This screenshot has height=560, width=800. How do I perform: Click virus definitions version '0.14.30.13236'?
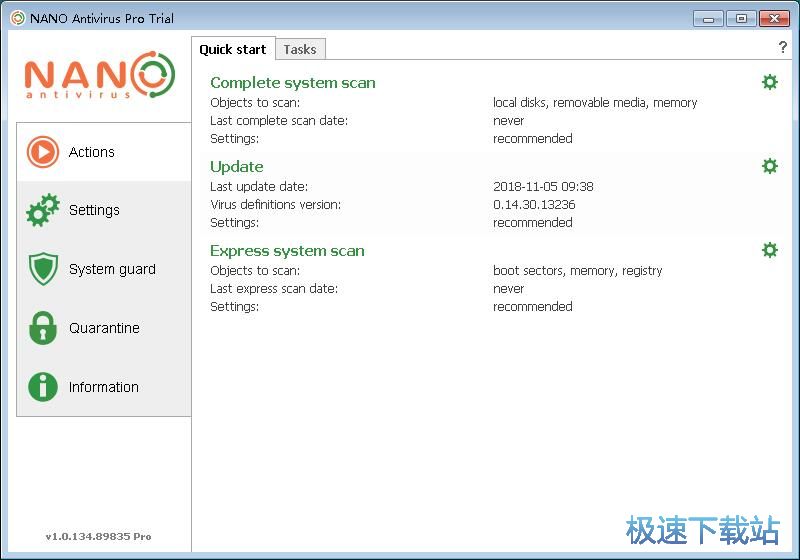click(534, 205)
